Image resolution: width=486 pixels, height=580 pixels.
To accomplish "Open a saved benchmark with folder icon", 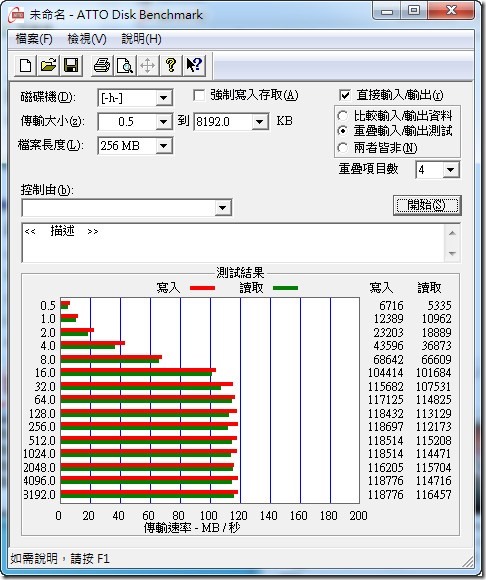I will tap(48, 65).
